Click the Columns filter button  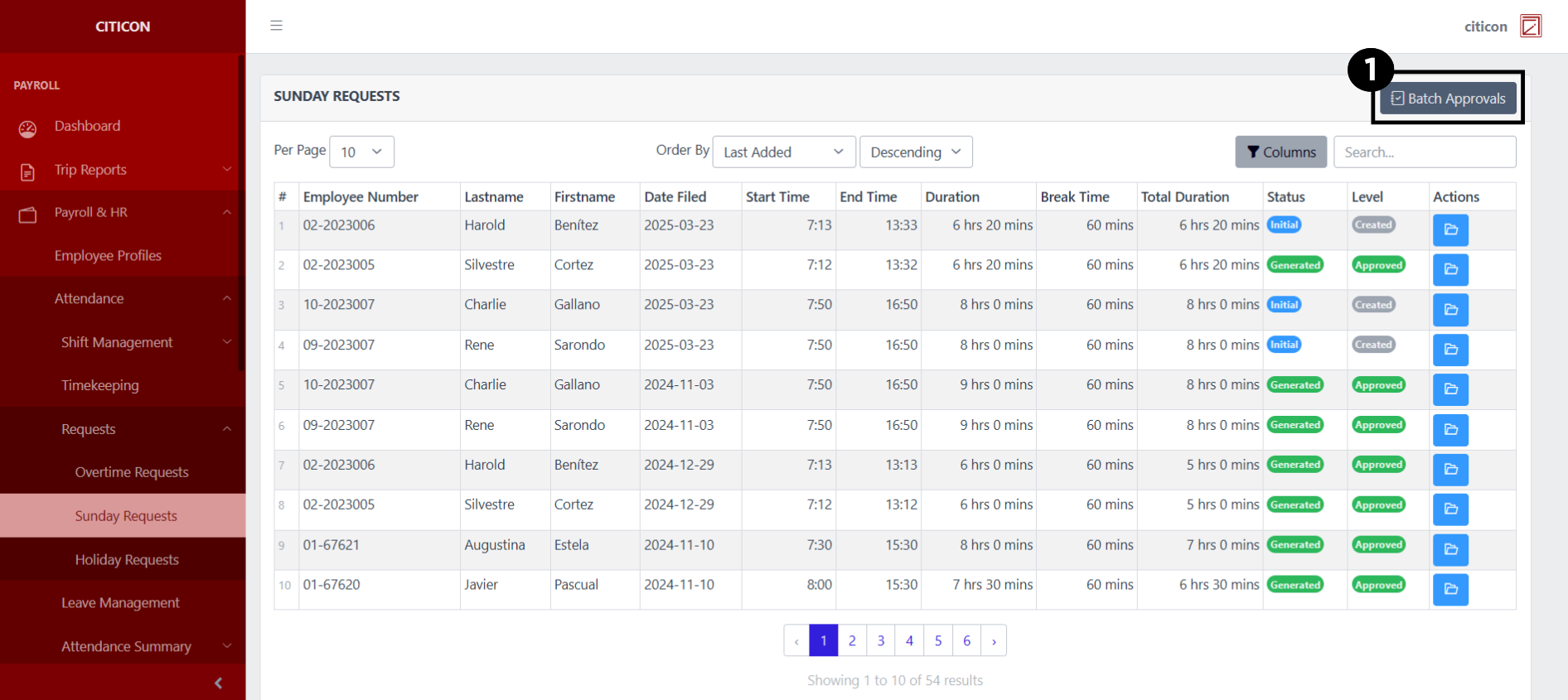1280,152
